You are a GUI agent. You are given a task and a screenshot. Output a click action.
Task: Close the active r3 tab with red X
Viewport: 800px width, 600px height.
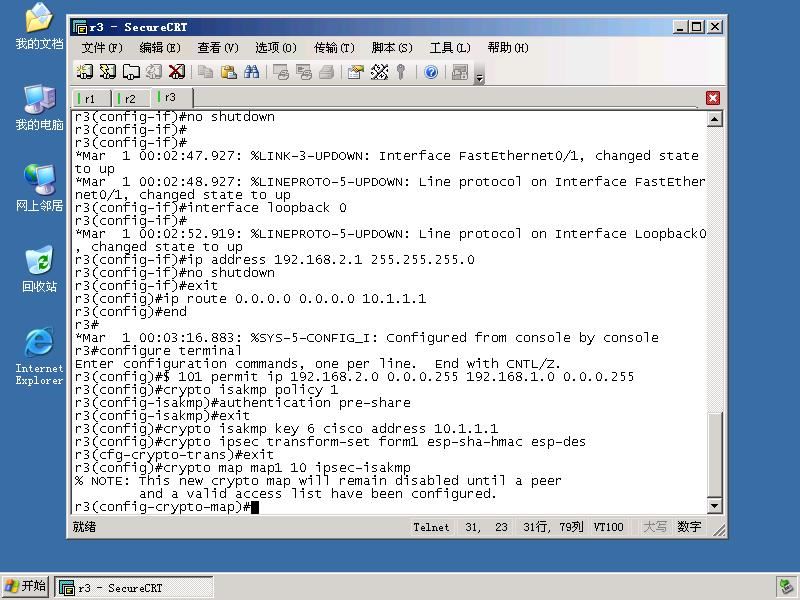coord(713,98)
